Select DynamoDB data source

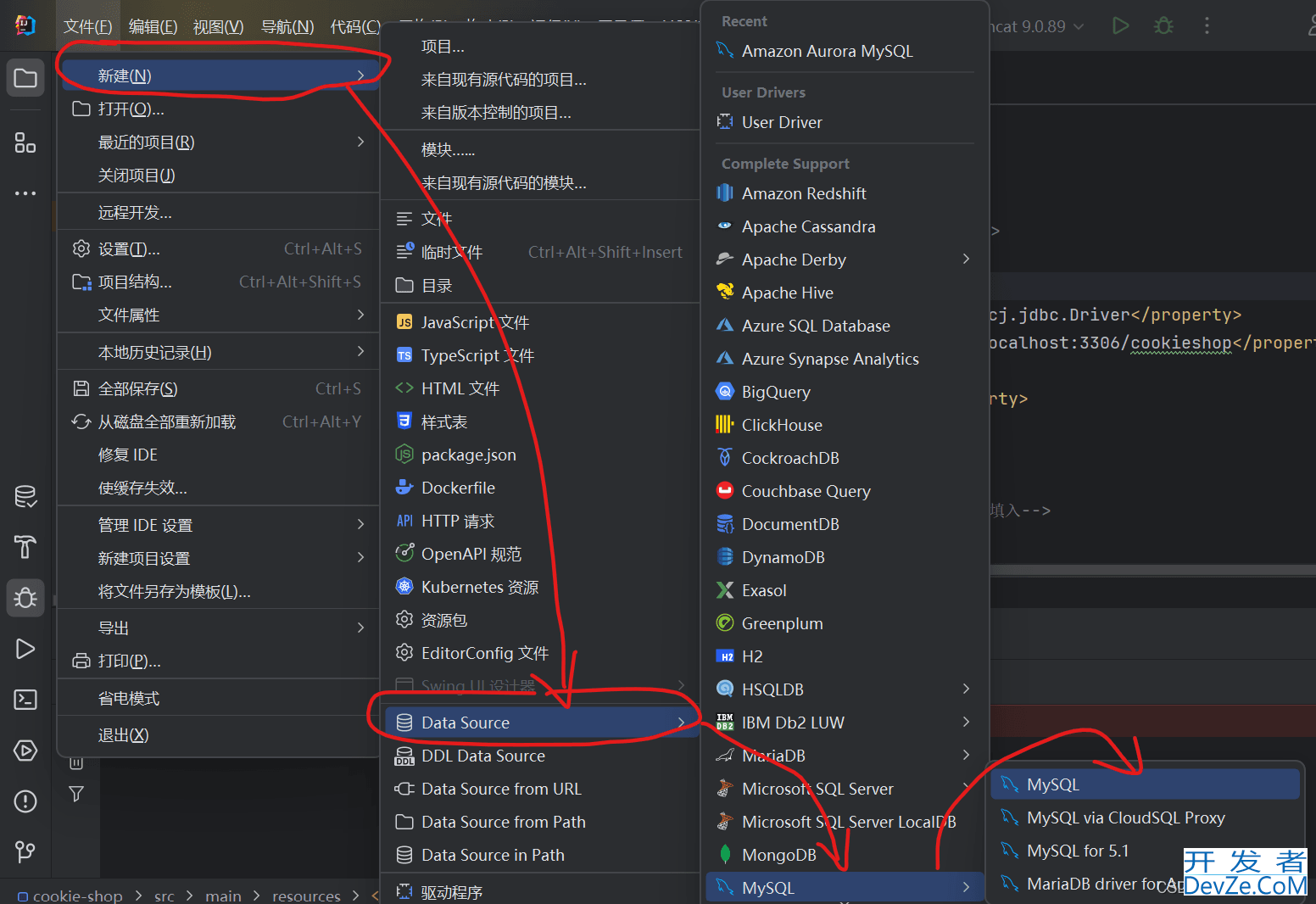click(x=845, y=557)
